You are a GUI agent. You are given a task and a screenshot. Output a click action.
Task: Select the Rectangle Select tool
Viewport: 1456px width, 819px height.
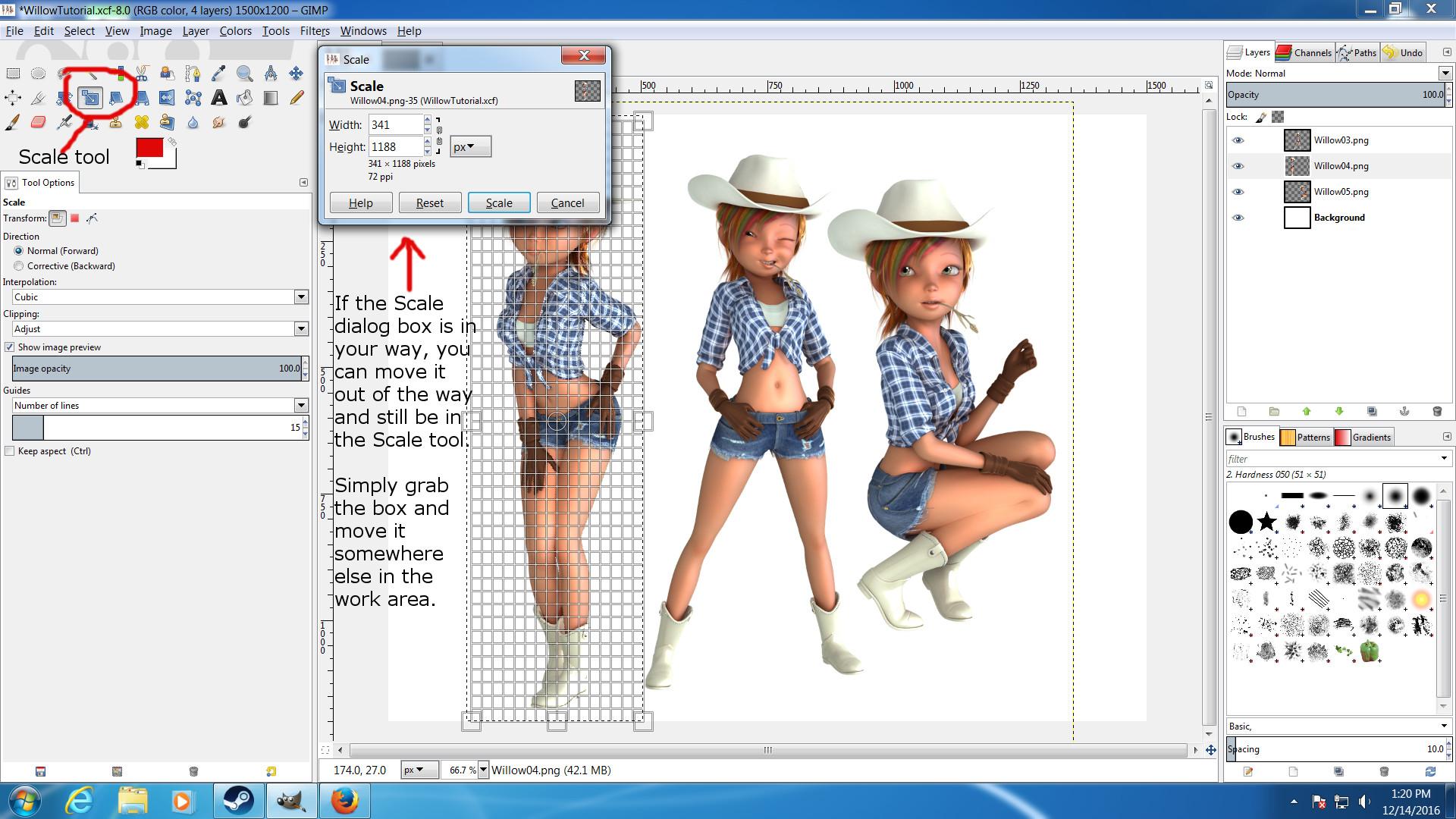point(13,74)
